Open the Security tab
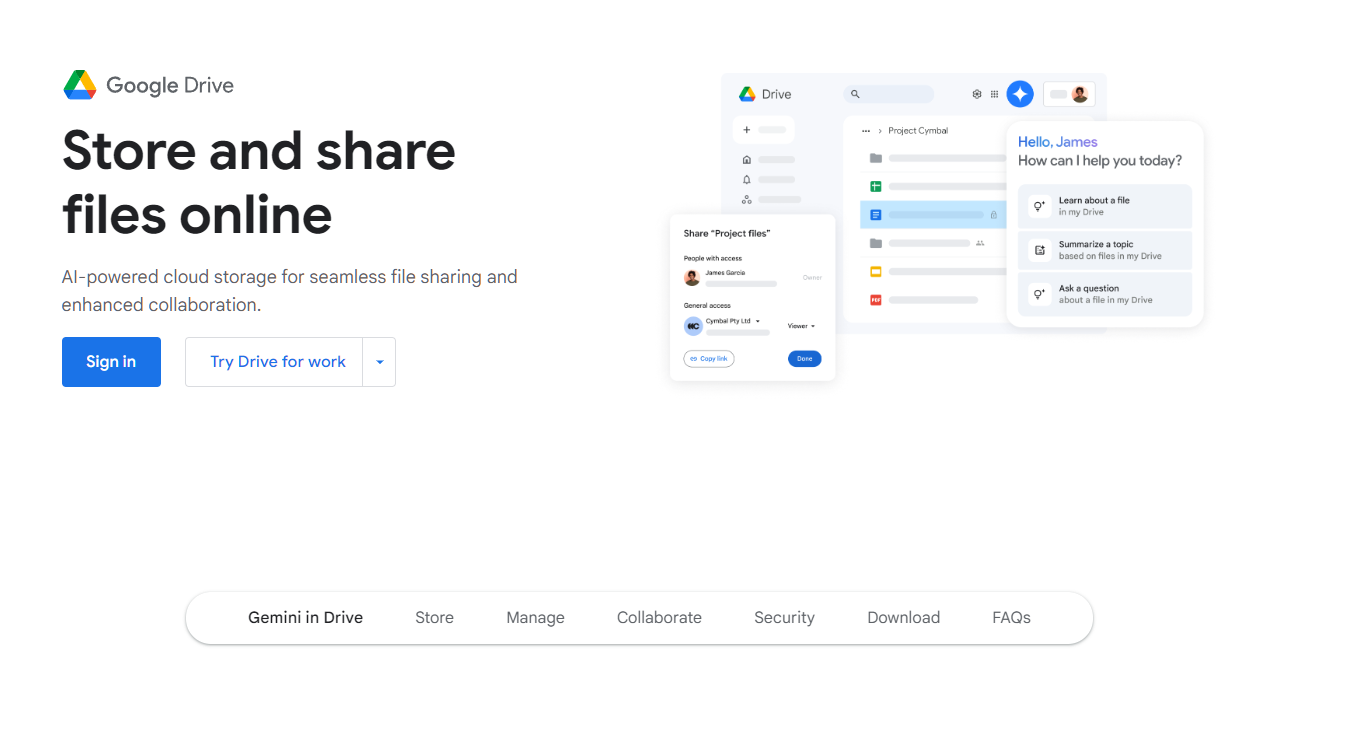The height and width of the screenshot is (742, 1349). [784, 618]
